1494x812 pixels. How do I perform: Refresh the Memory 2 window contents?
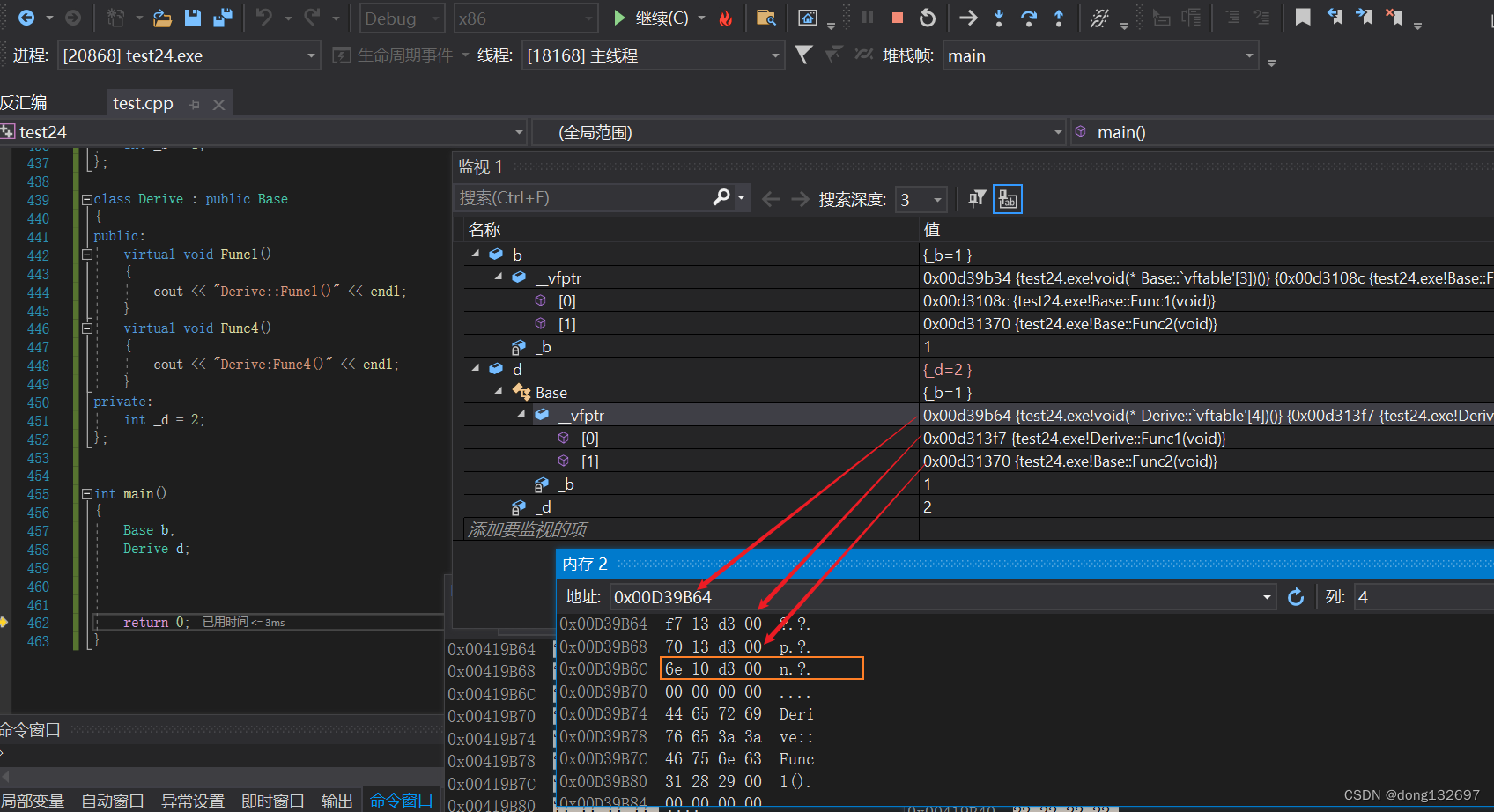point(1296,597)
